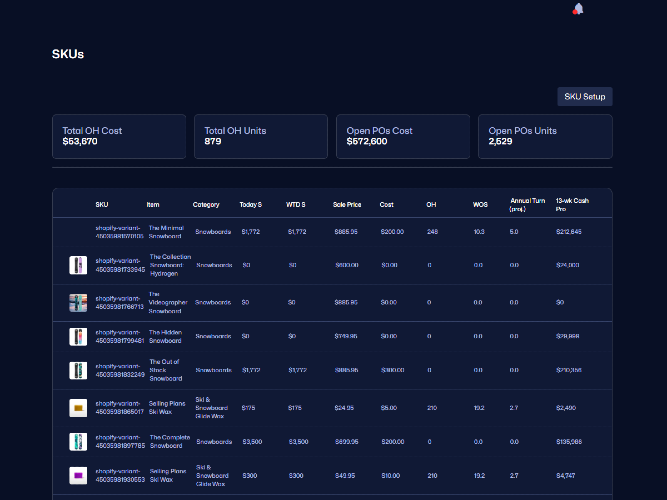667x500 pixels.
Task: Sort table by Sale Price column header
Action: tap(347, 205)
